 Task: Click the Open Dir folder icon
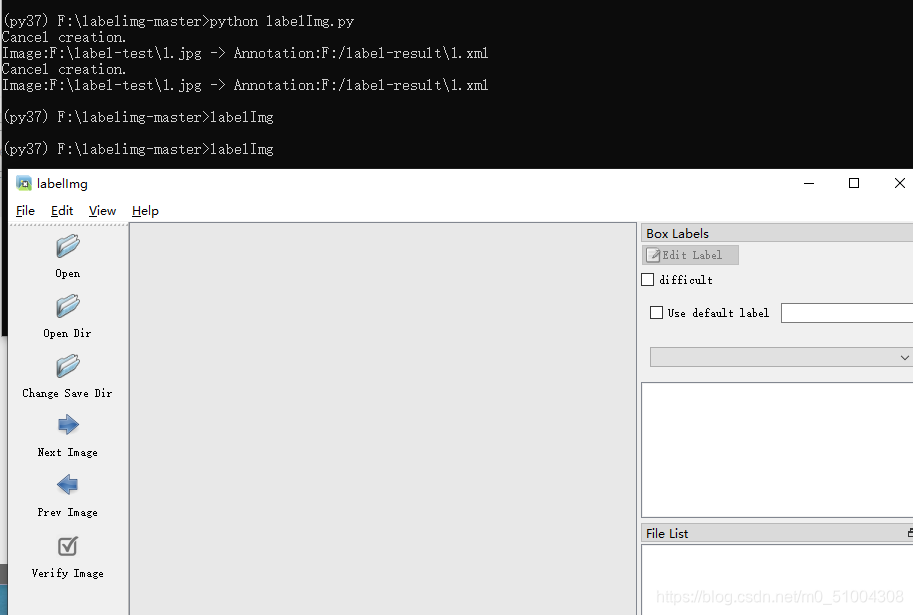pyautogui.click(x=68, y=306)
